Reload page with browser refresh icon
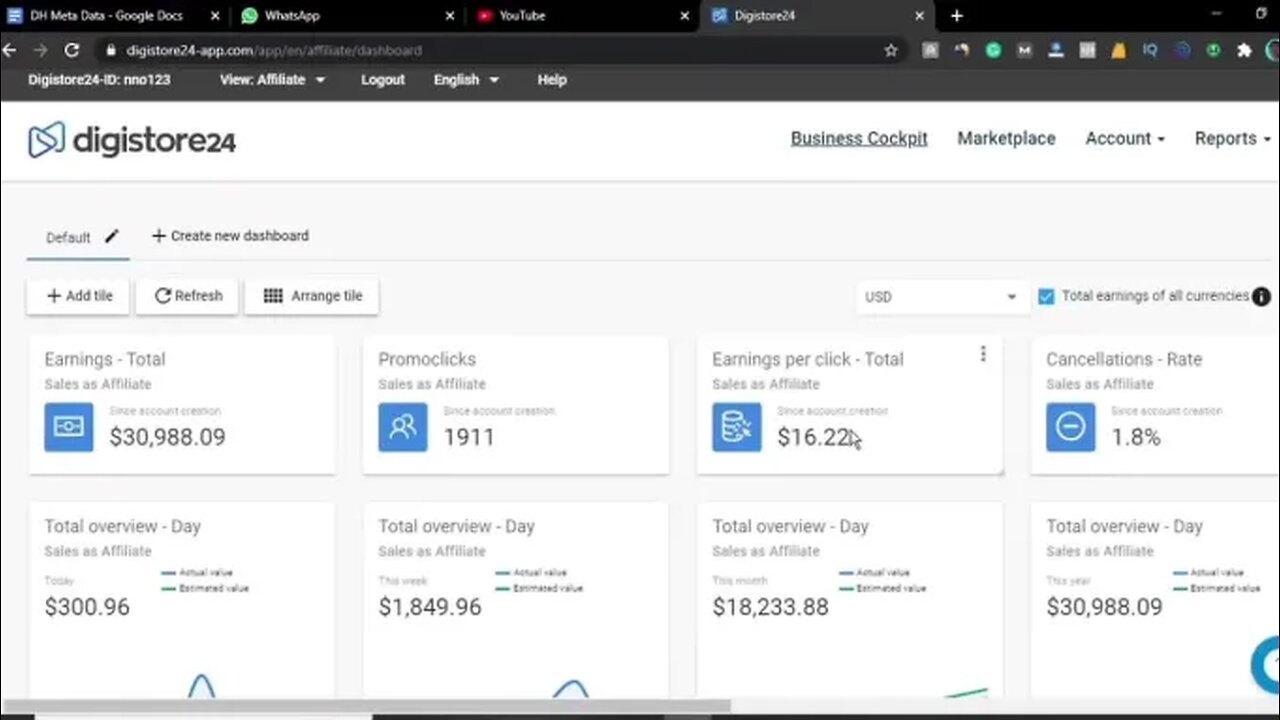Viewport: 1280px width, 720px height. click(x=72, y=50)
